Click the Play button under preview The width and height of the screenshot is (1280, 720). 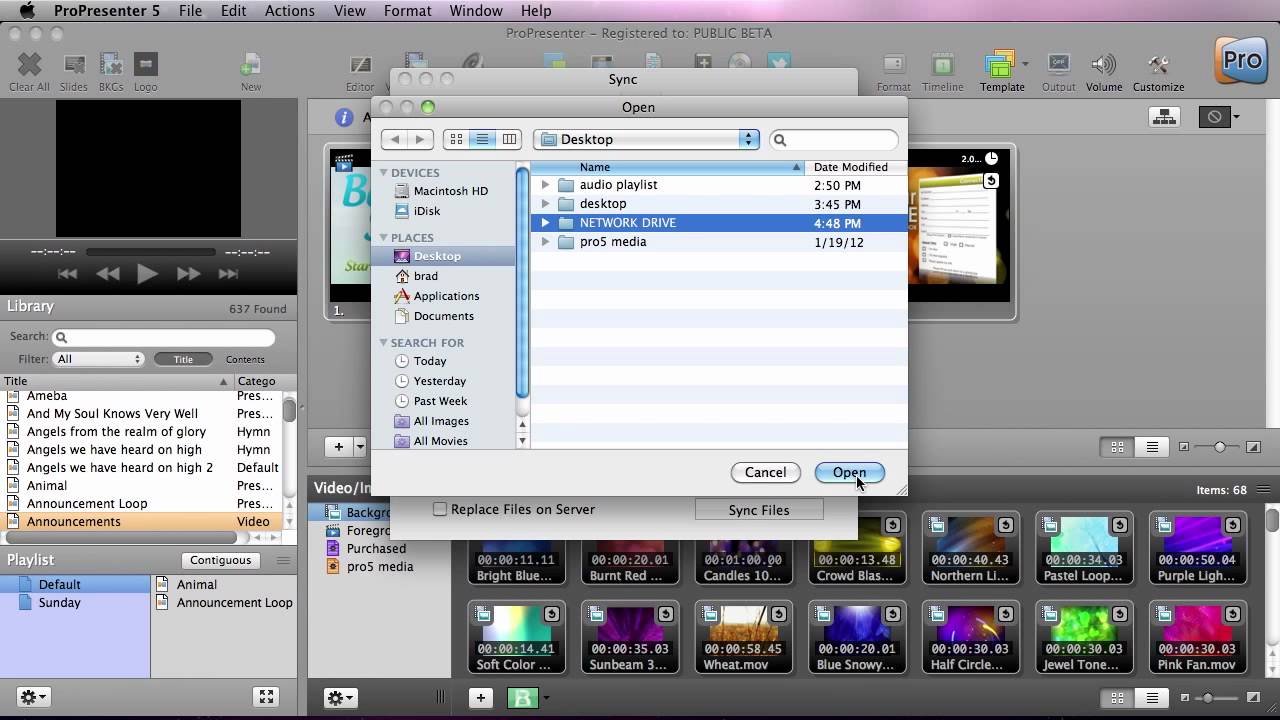pyautogui.click(x=147, y=274)
